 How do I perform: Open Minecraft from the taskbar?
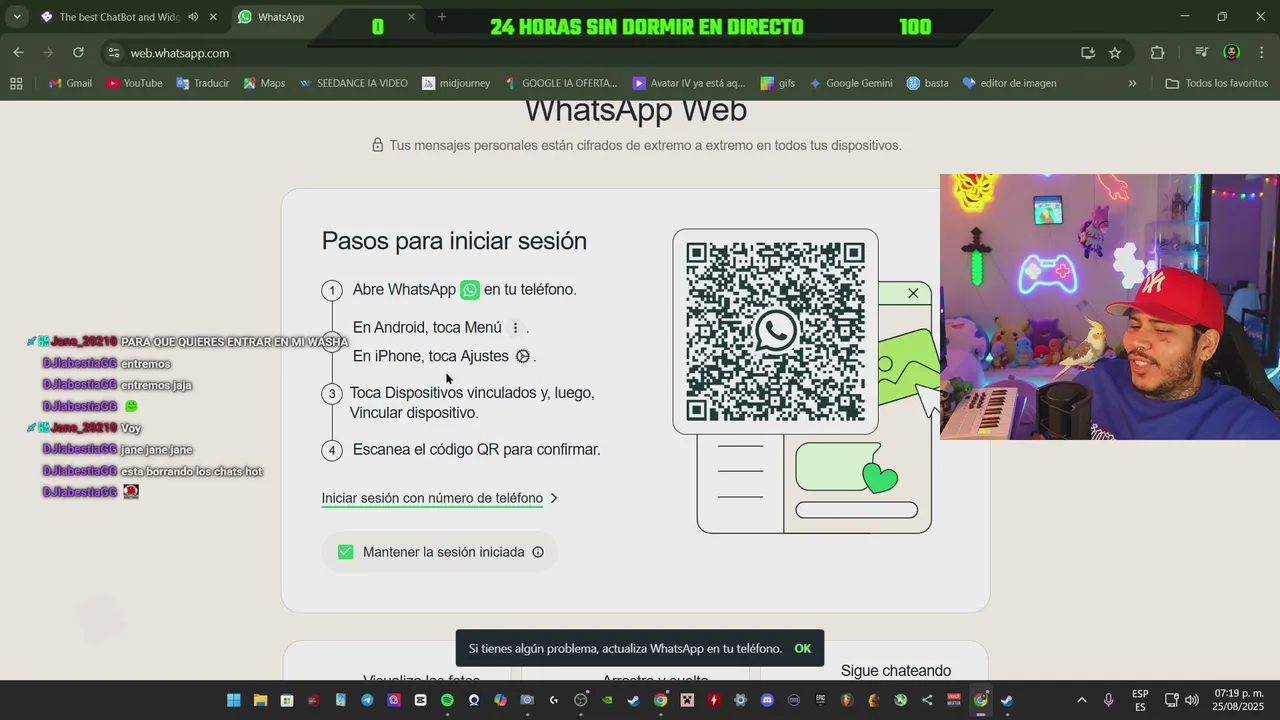pos(687,700)
